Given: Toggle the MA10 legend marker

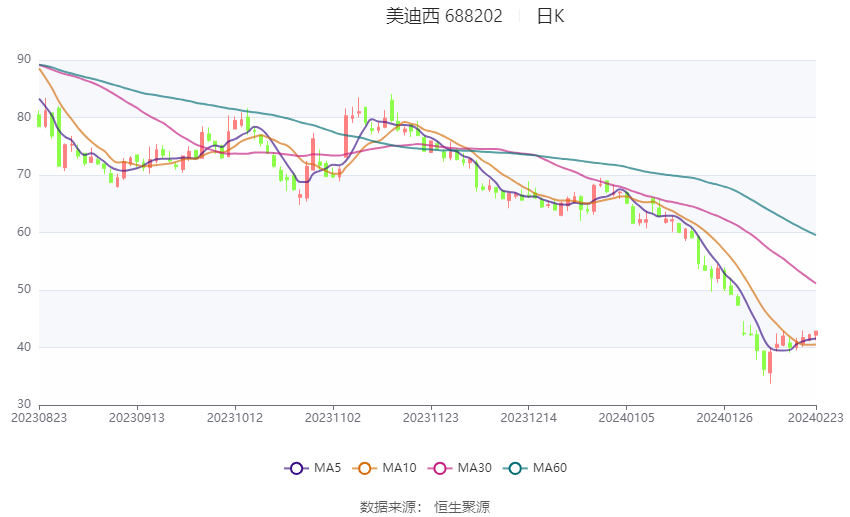Looking at the screenshot, I should coord(365,468).
